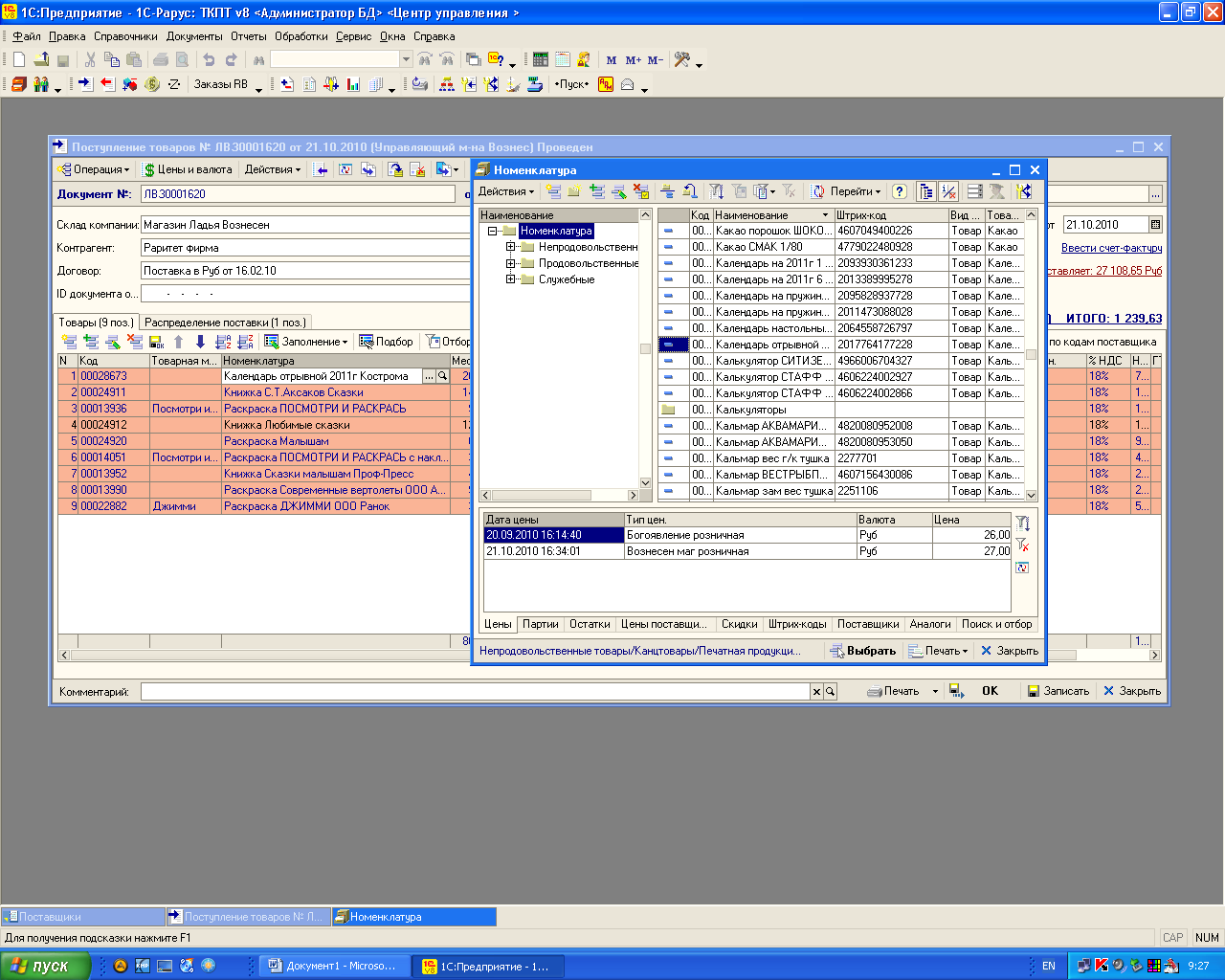Switch to Распределение поставки tab
Screen dimensions: 1225x980
click(x=226, y=323)
